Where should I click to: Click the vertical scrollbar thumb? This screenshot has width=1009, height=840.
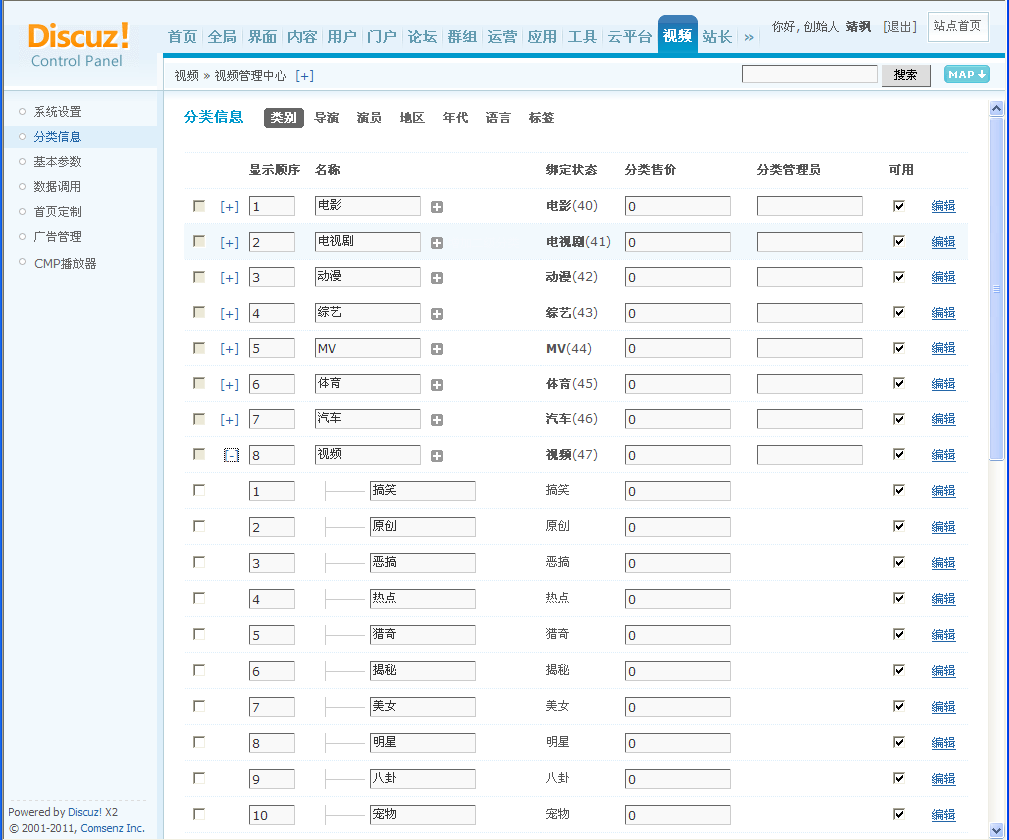[996, 290]
